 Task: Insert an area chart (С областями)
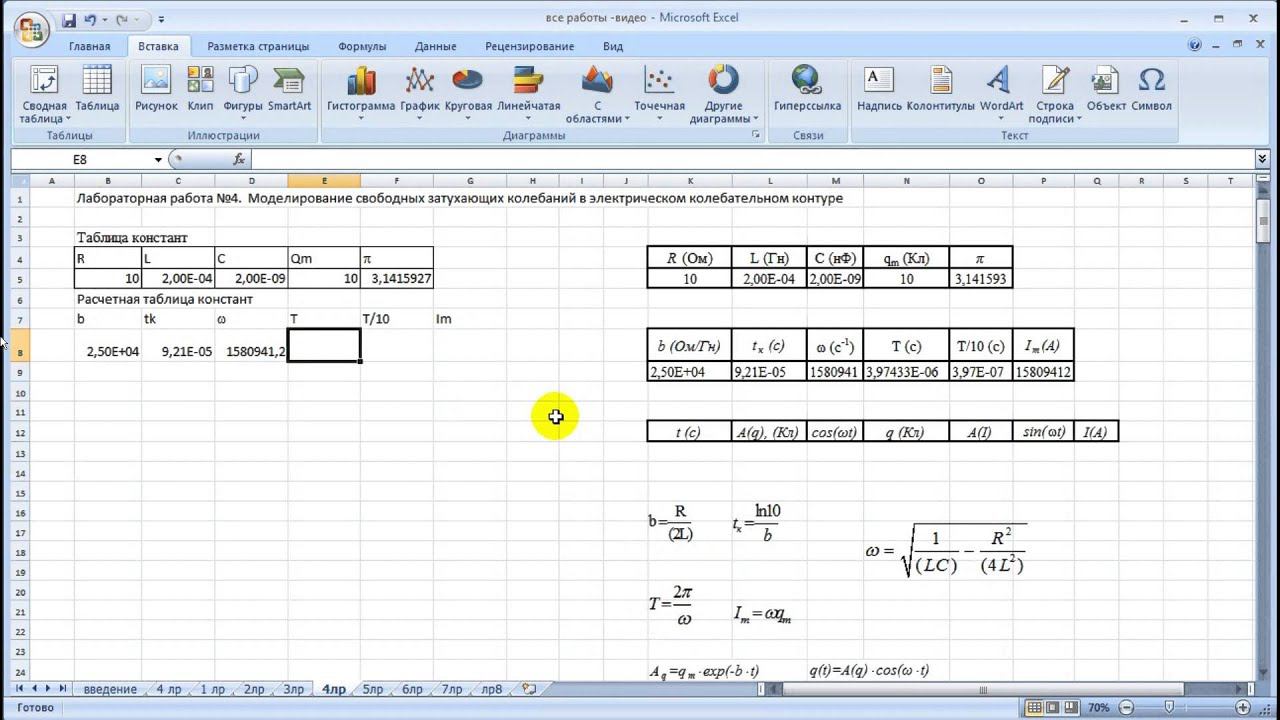(597, 94)
